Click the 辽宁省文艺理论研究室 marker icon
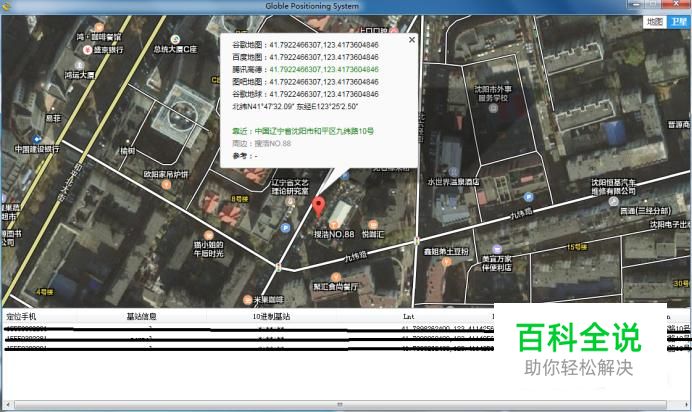The width and height of the screenshot is (692, 412). pos(290,202)
